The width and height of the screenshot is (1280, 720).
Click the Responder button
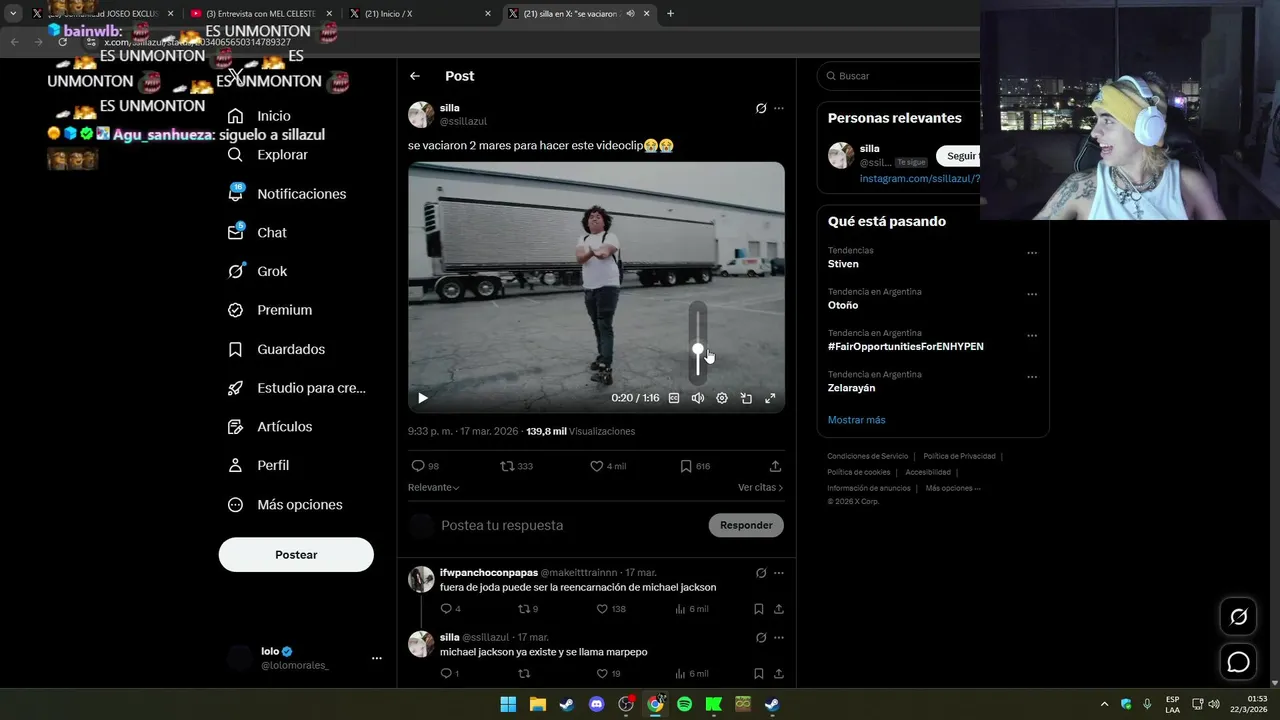(746, 525)
